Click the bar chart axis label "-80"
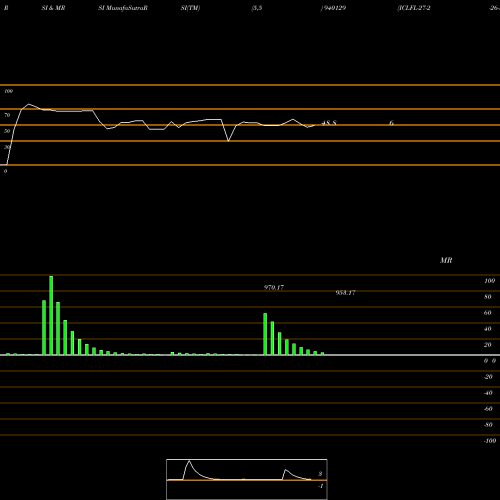 tap(488, 425)
